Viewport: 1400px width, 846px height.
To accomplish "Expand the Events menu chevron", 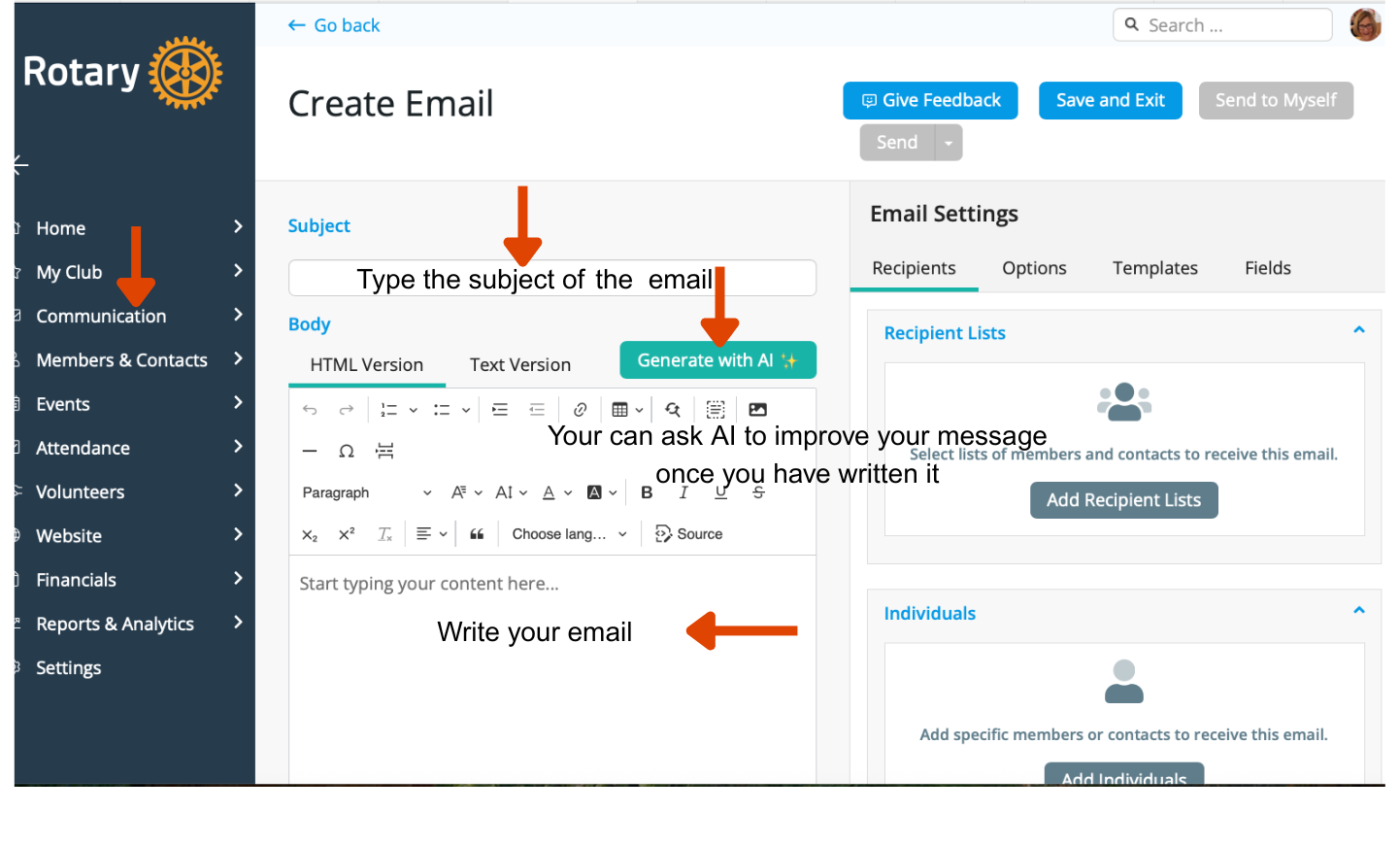I will click(238, 402).
